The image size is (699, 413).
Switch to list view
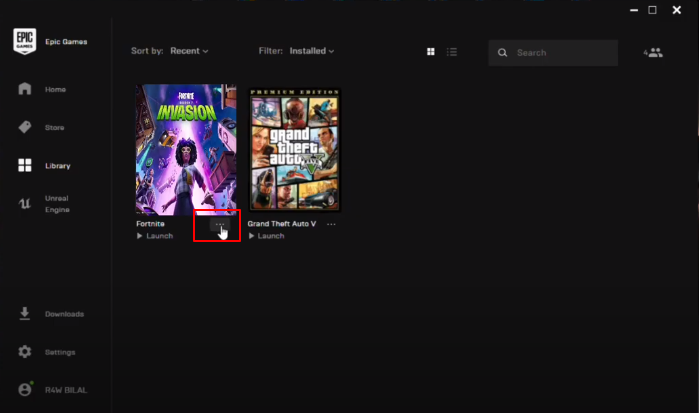(x=452, y=52)
